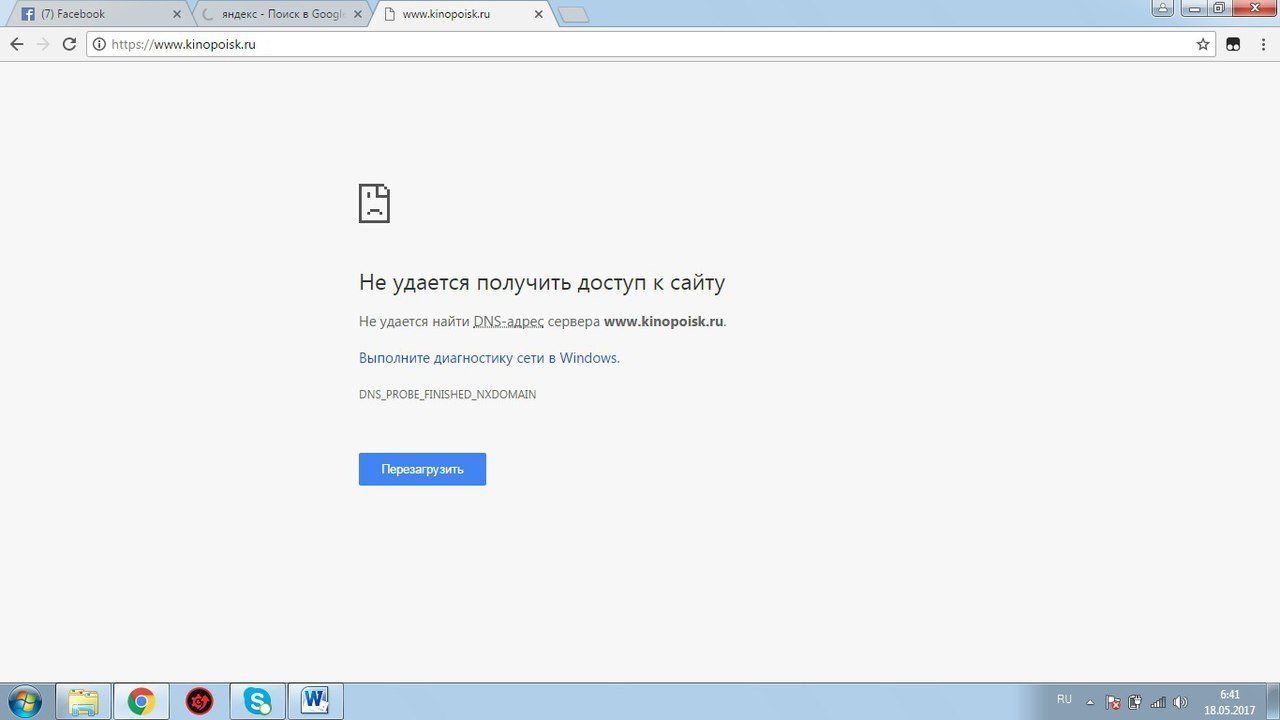Screen dimensions: 1280x720
Task: Close the www.kinopoisk.ru tab
Action: (x=539, y=15)
